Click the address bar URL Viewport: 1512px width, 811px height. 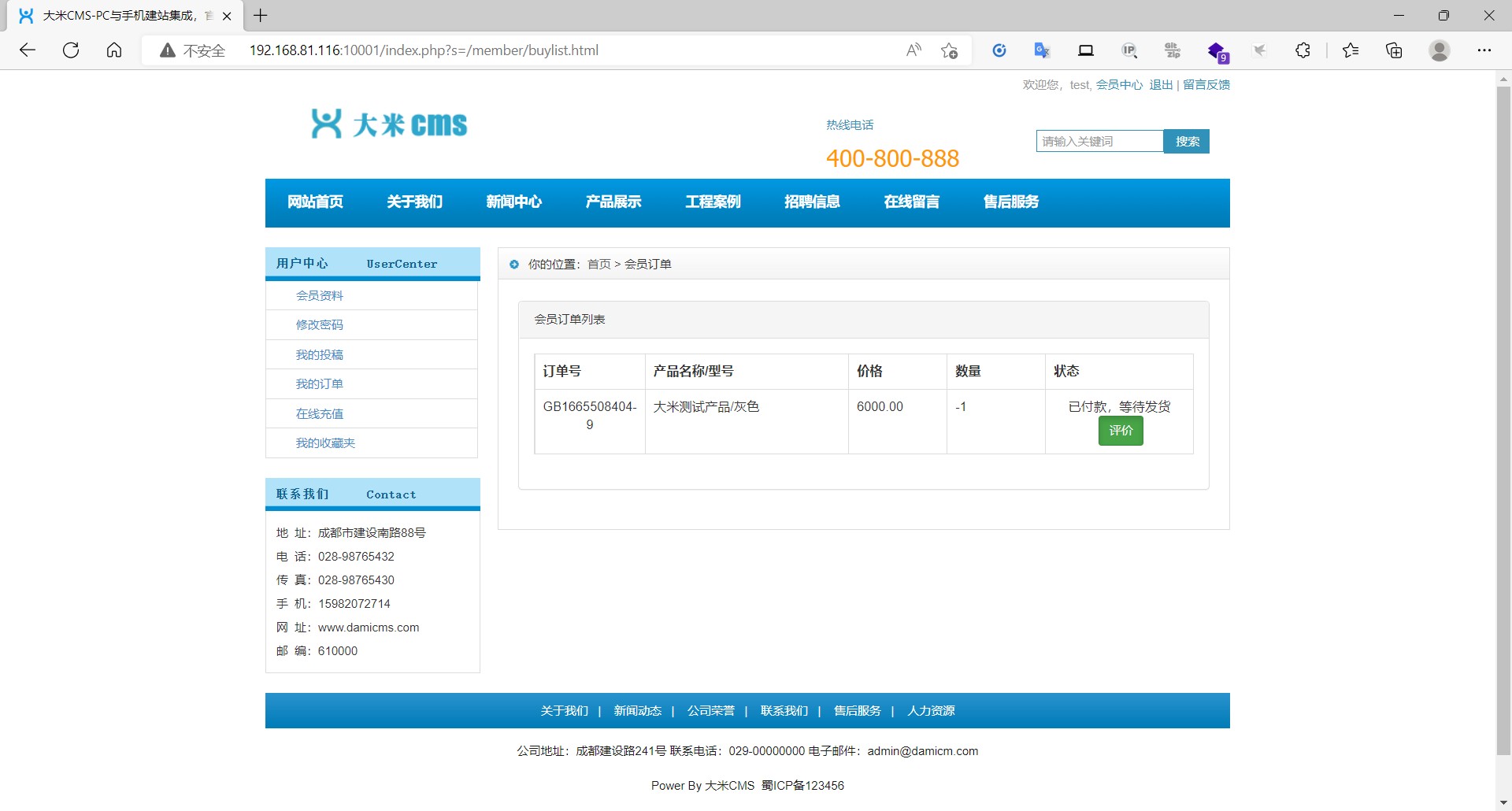pos(424,50)
